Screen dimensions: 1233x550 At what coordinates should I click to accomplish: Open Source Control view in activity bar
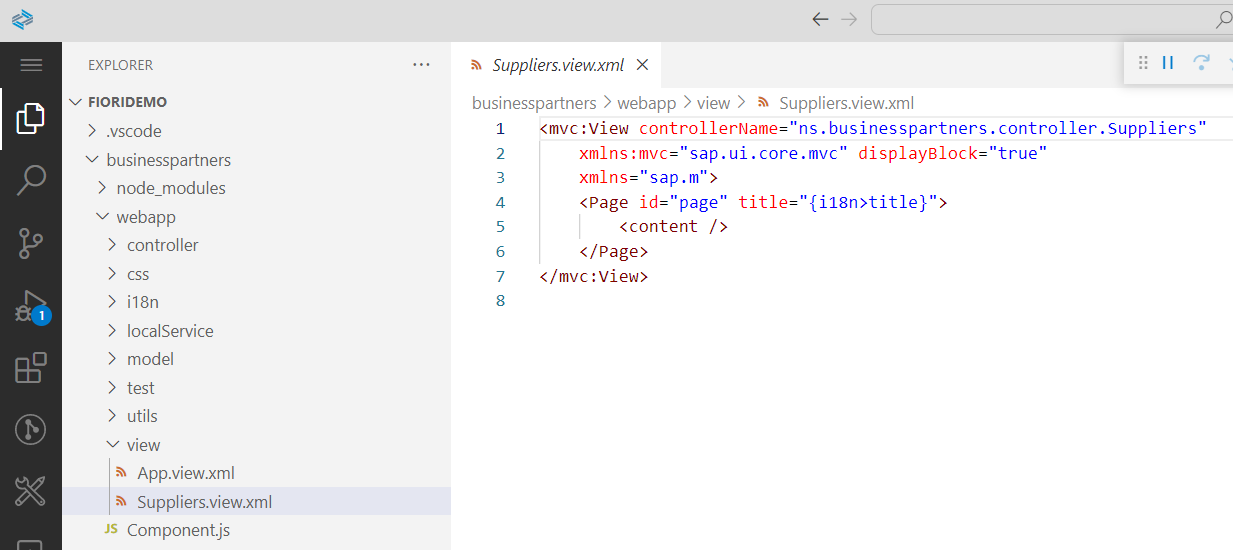[31, 243]
